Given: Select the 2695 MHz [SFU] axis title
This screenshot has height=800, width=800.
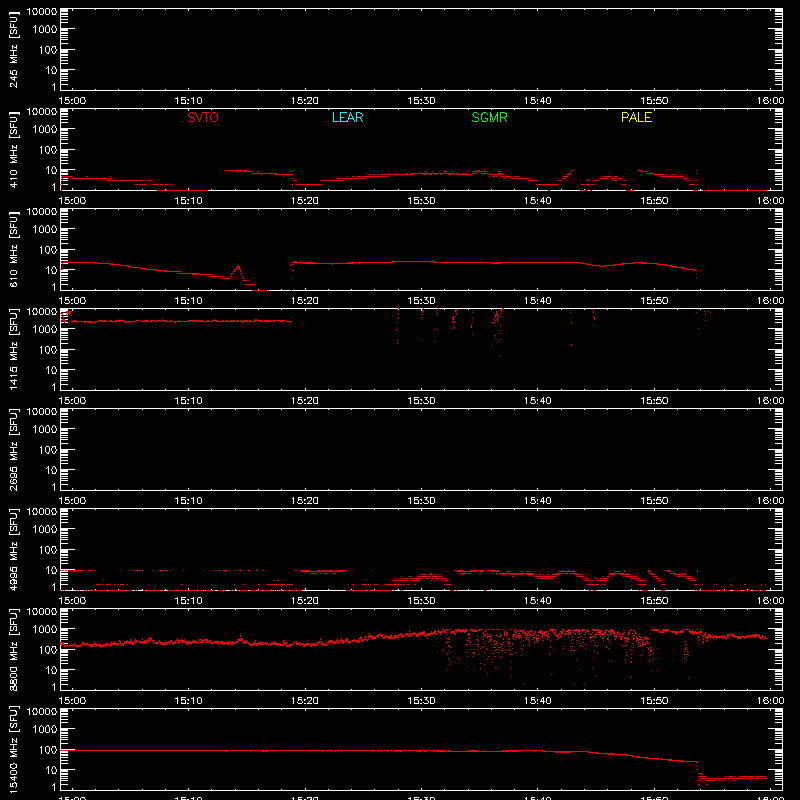Looking at the screenshot, I should (x=13, y=449).
